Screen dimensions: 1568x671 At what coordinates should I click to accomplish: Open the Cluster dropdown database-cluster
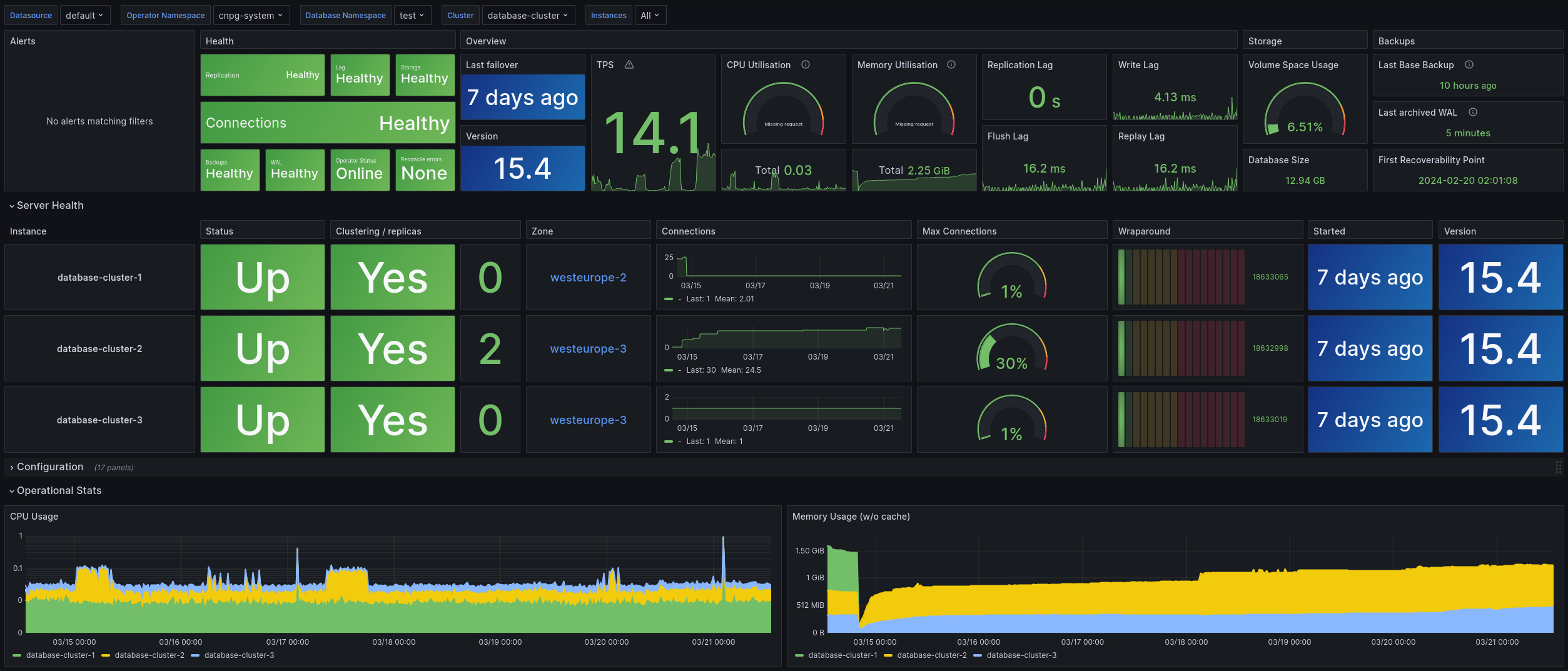tap(527, 14)
